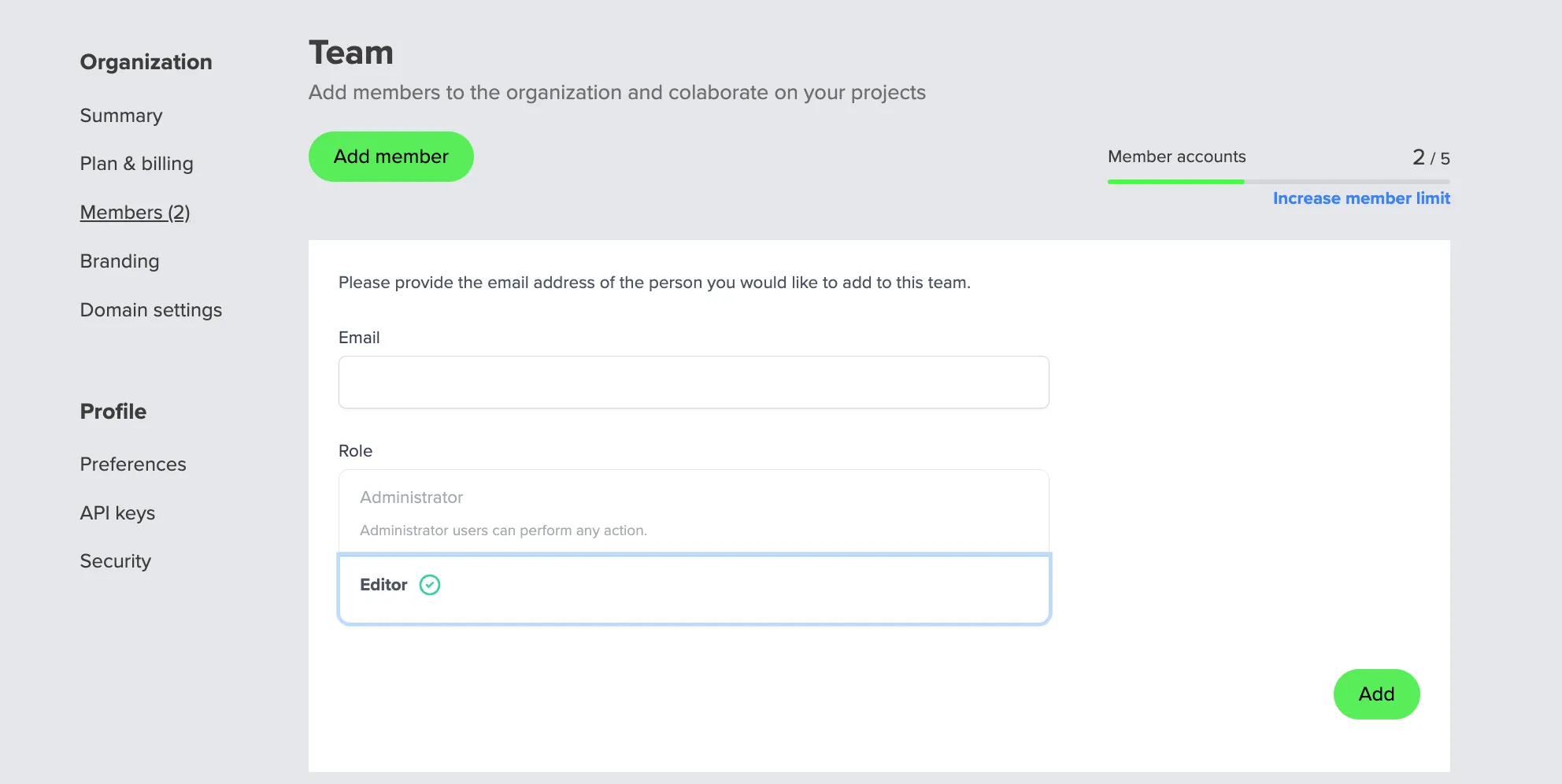1562x784 pixels.
Task: Click the Email input field
Action: (693, 382)
